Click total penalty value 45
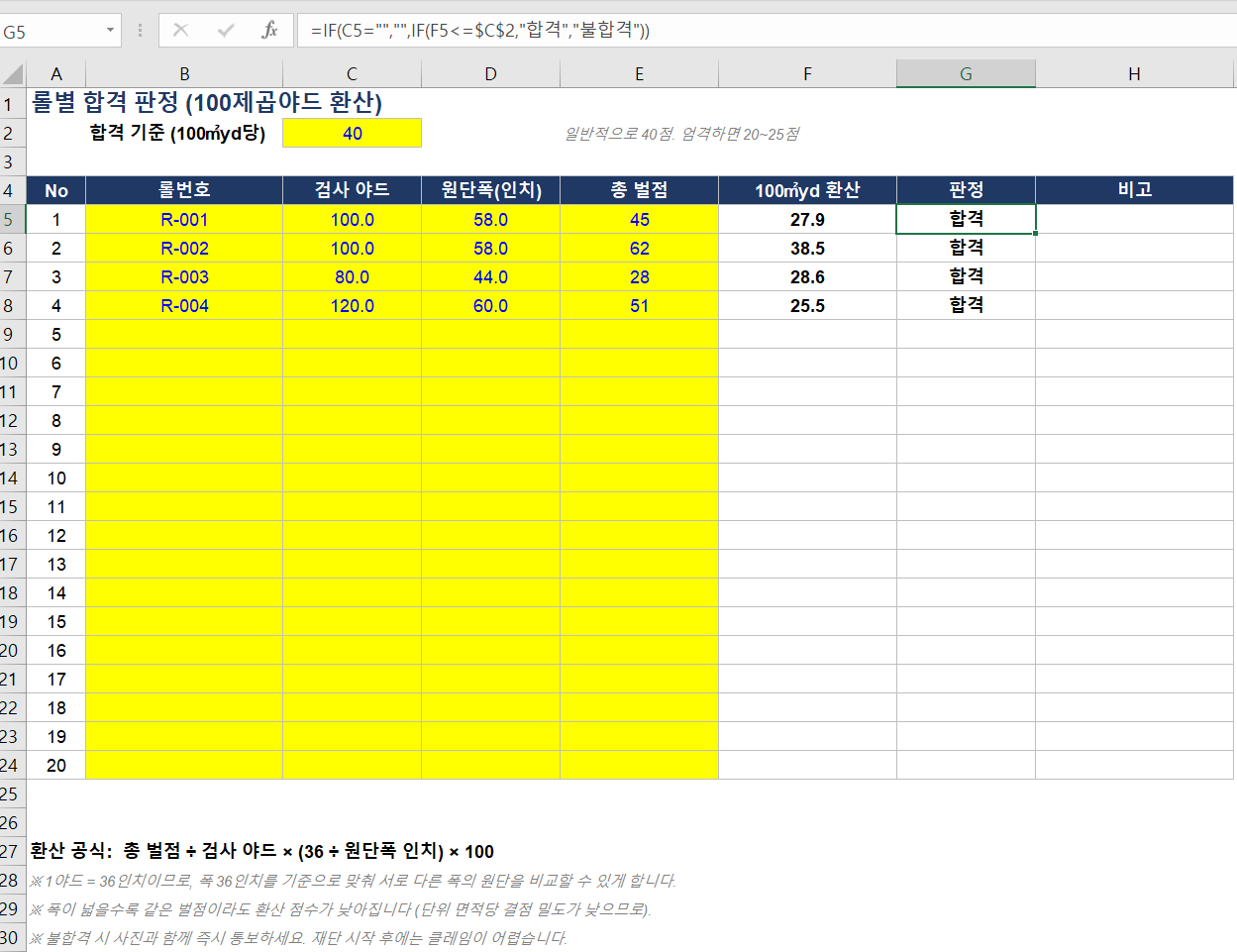The width and height of the screenshot is (1237, 952). [639, 220]
